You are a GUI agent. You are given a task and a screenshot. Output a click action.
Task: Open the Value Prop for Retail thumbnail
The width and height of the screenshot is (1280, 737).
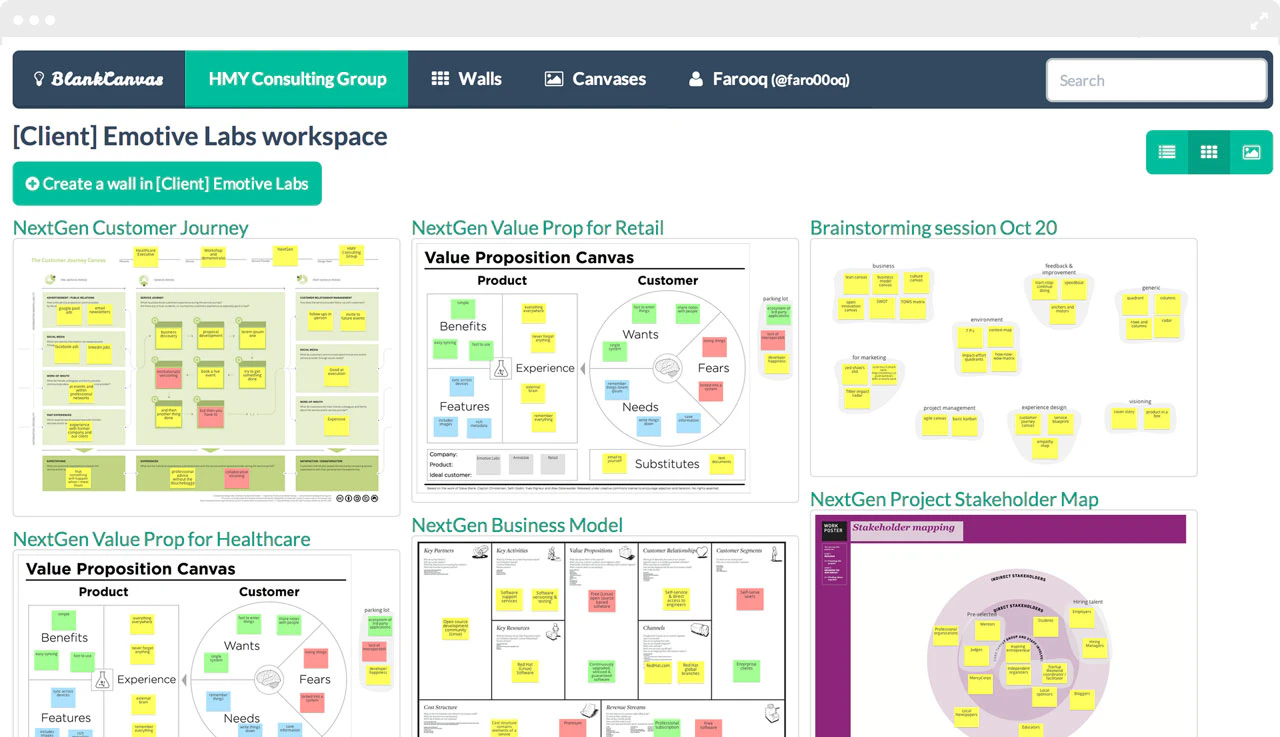[605, 370]
